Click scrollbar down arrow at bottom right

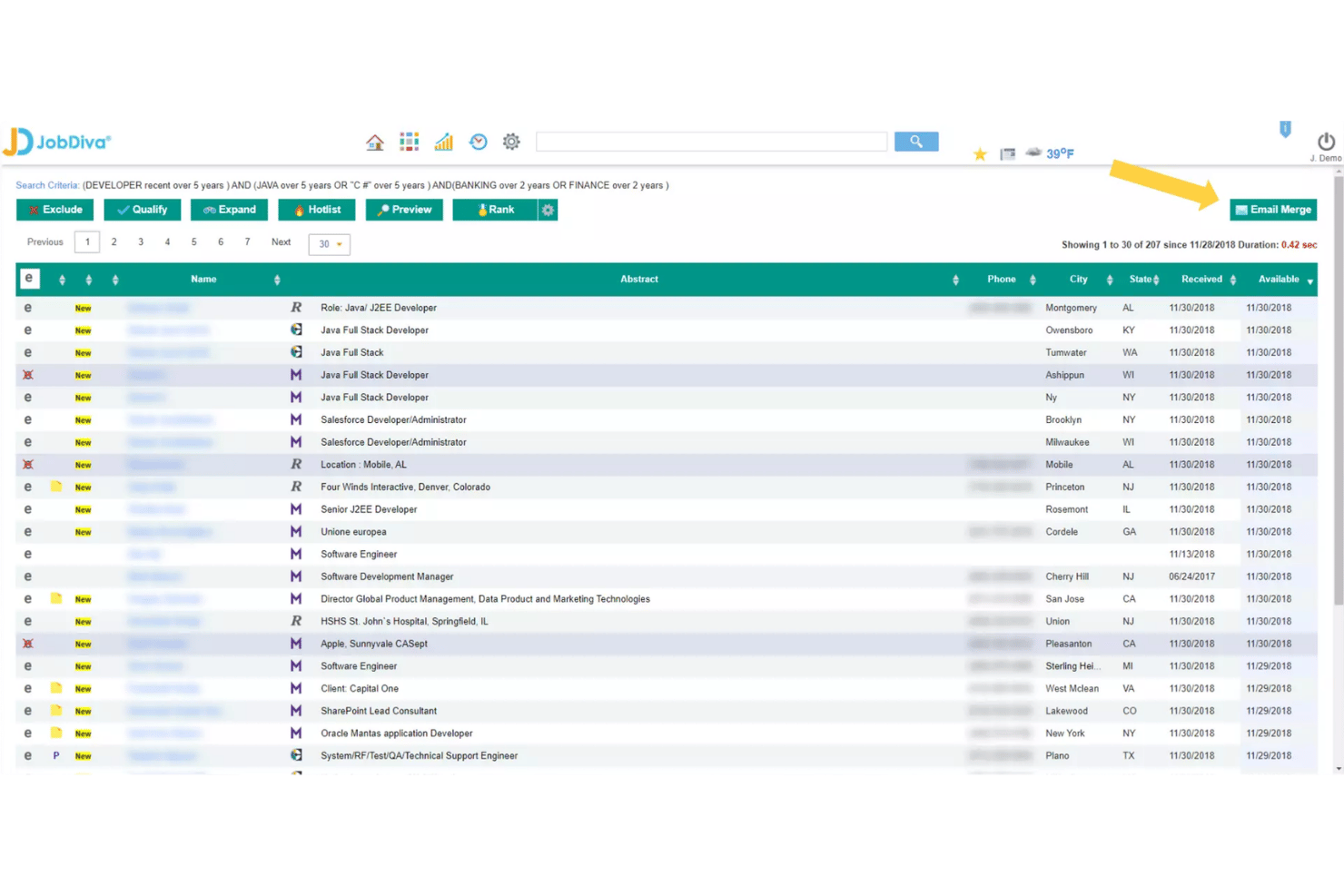click(x=1339, y=769)
